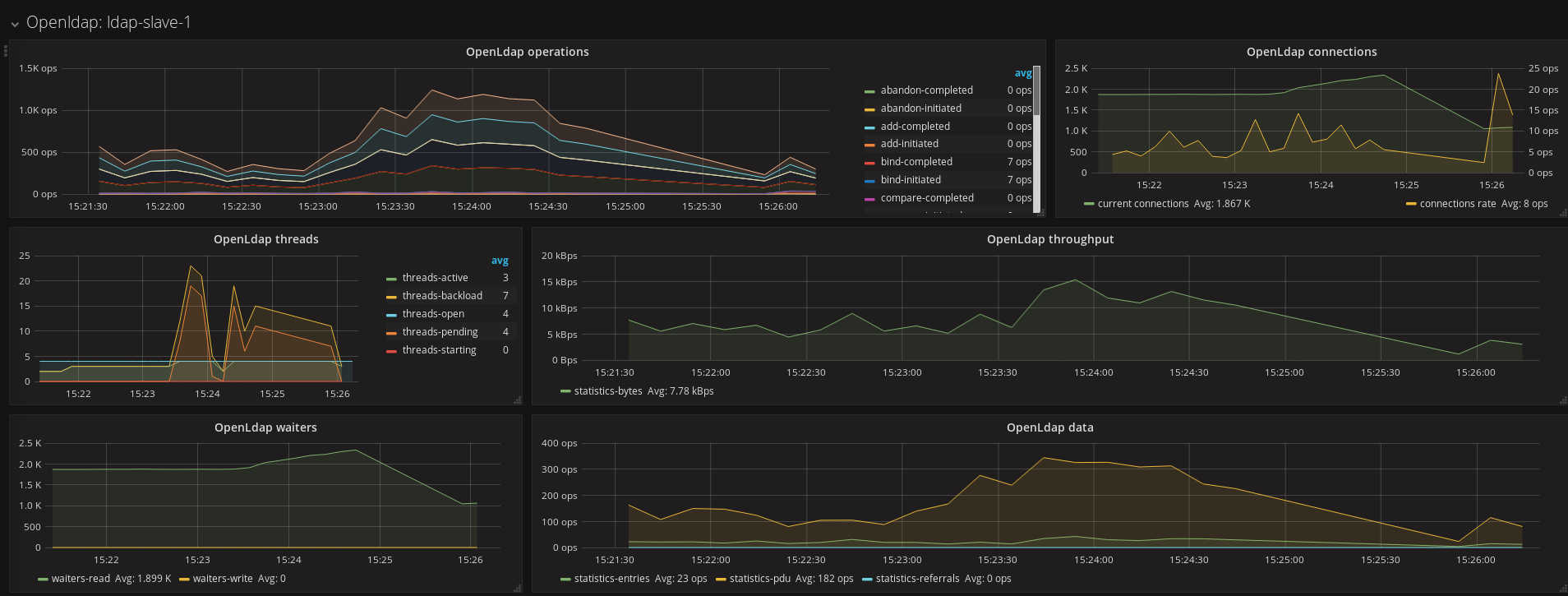The width and height of the screenshot is (1568, 596).
Task: Open the OpenLdap throughput panel title menu
Action: tap(1049, 239)
